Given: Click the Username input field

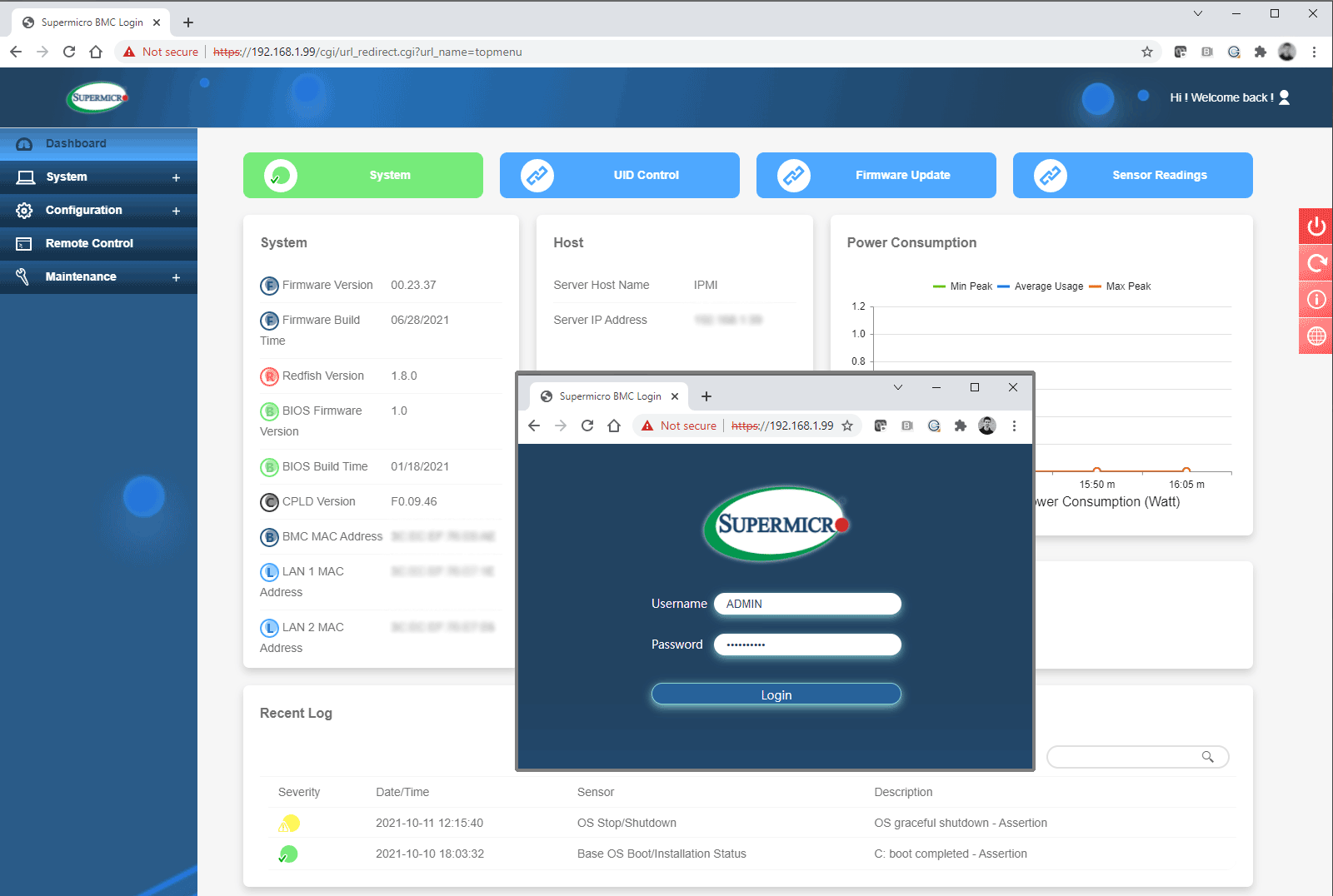Looking at the screenshot, I should pyautogui.click(x=808, y=604).
